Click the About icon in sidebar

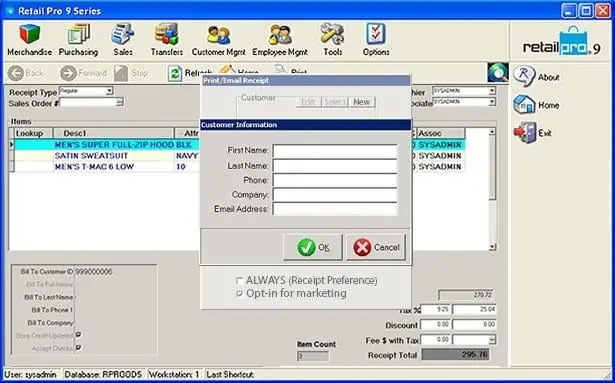coord(524,77)
